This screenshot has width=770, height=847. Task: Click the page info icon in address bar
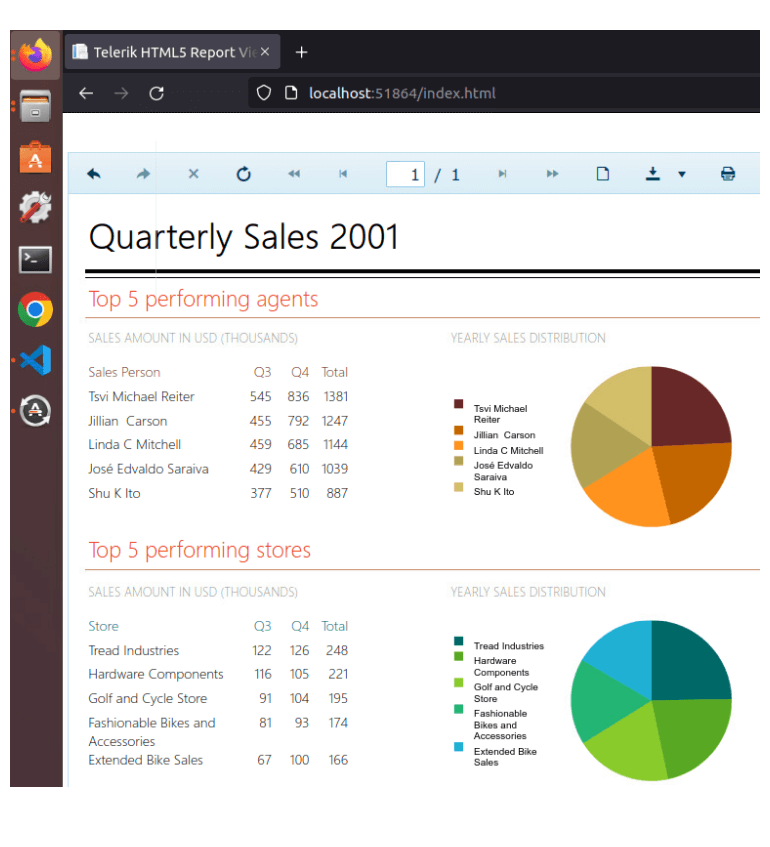click(x=291, y=93)
